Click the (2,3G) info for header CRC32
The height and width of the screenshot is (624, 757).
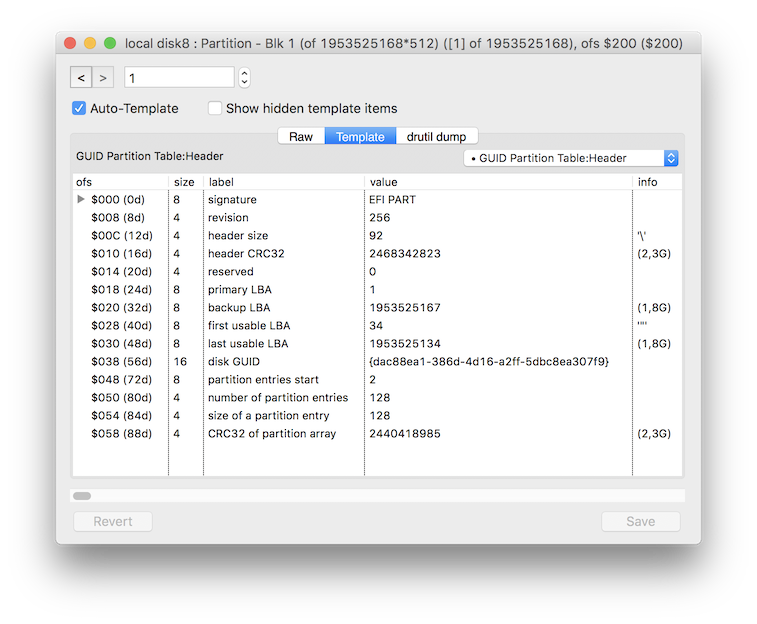[x=654, y=253]
